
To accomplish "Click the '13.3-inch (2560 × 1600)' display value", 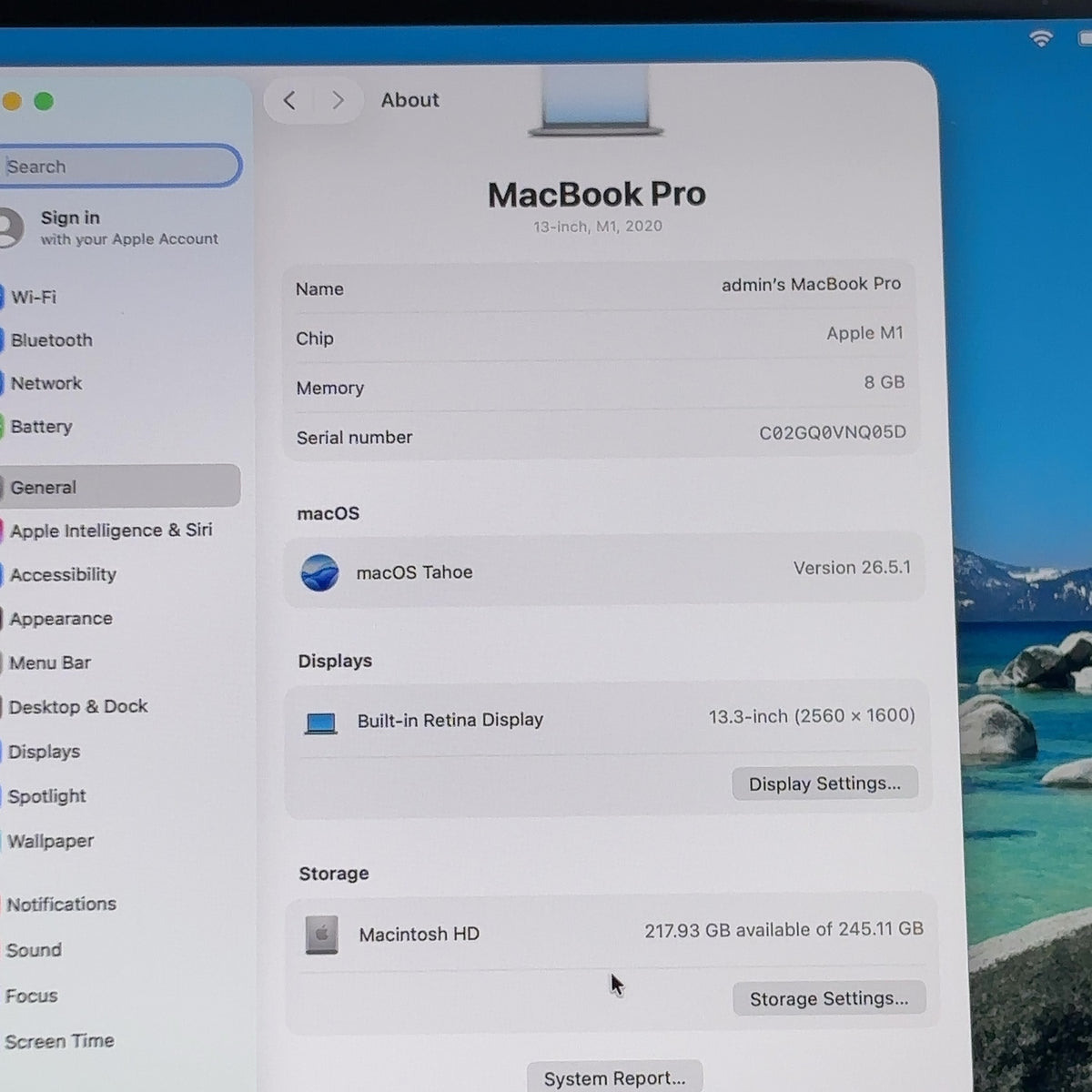I will point(812,716).
